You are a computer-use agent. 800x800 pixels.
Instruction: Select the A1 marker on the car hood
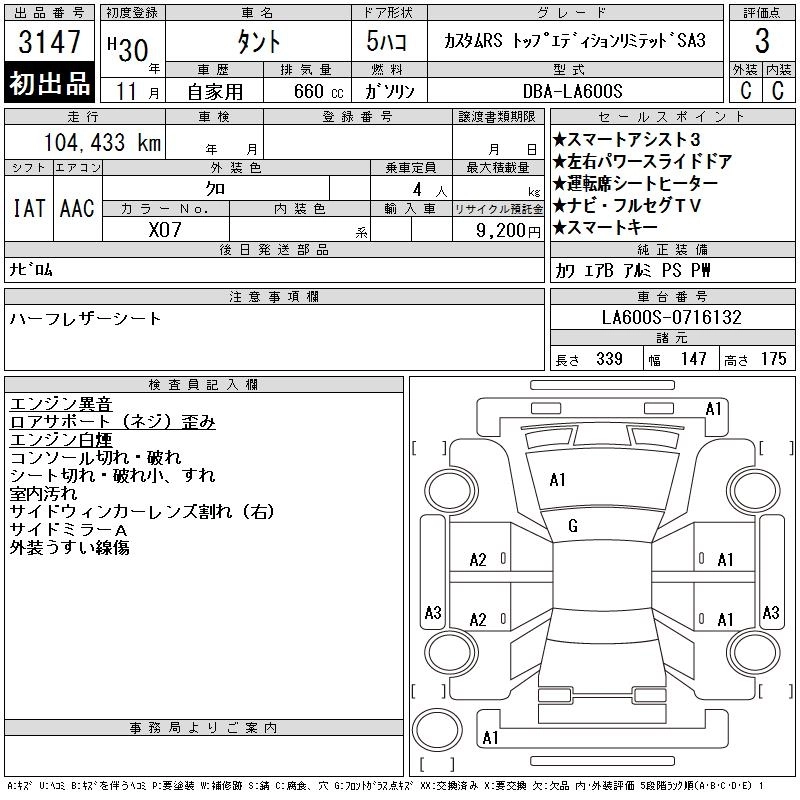click(558, 480)
